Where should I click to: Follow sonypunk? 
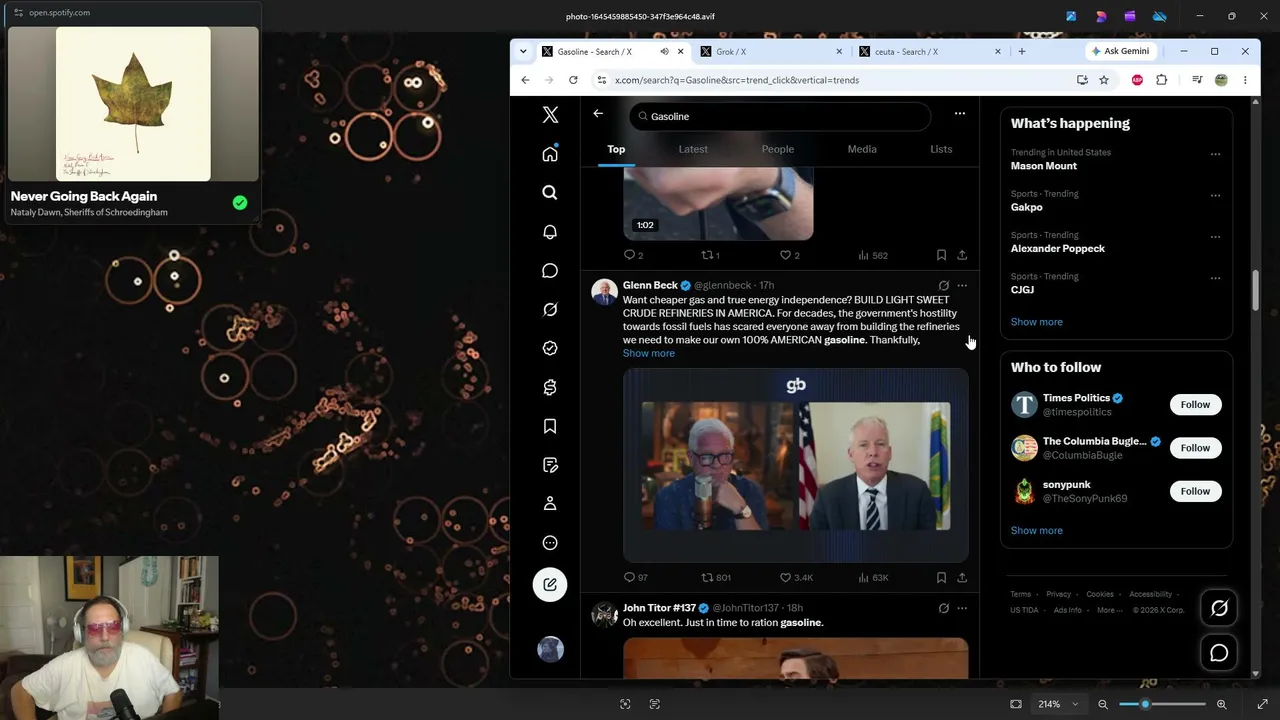[x=1195, y=491]
